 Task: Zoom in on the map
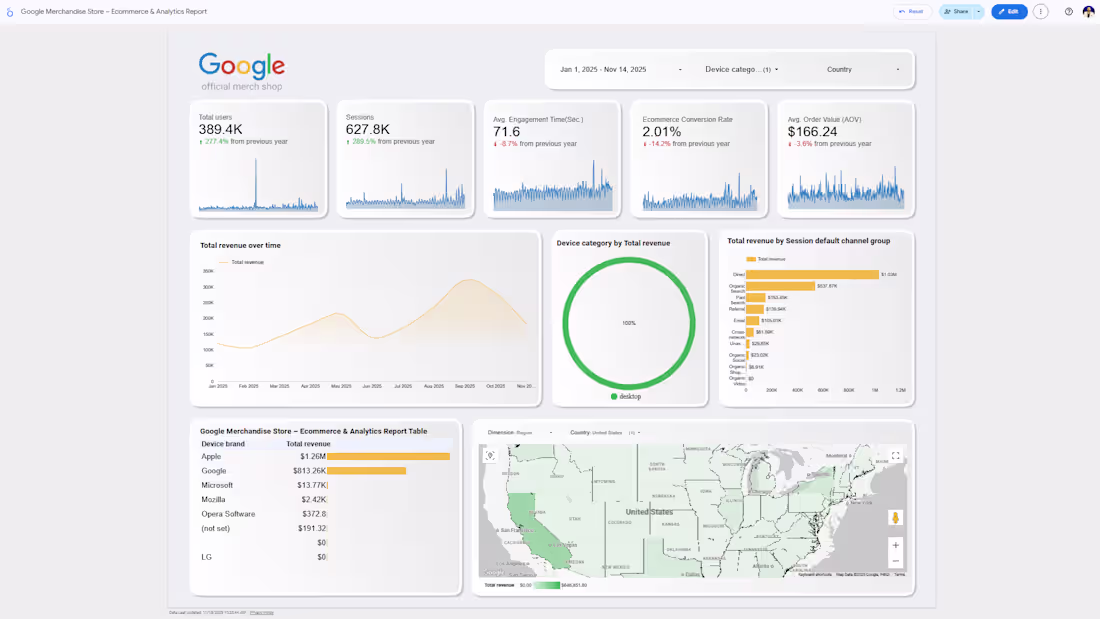895,545
